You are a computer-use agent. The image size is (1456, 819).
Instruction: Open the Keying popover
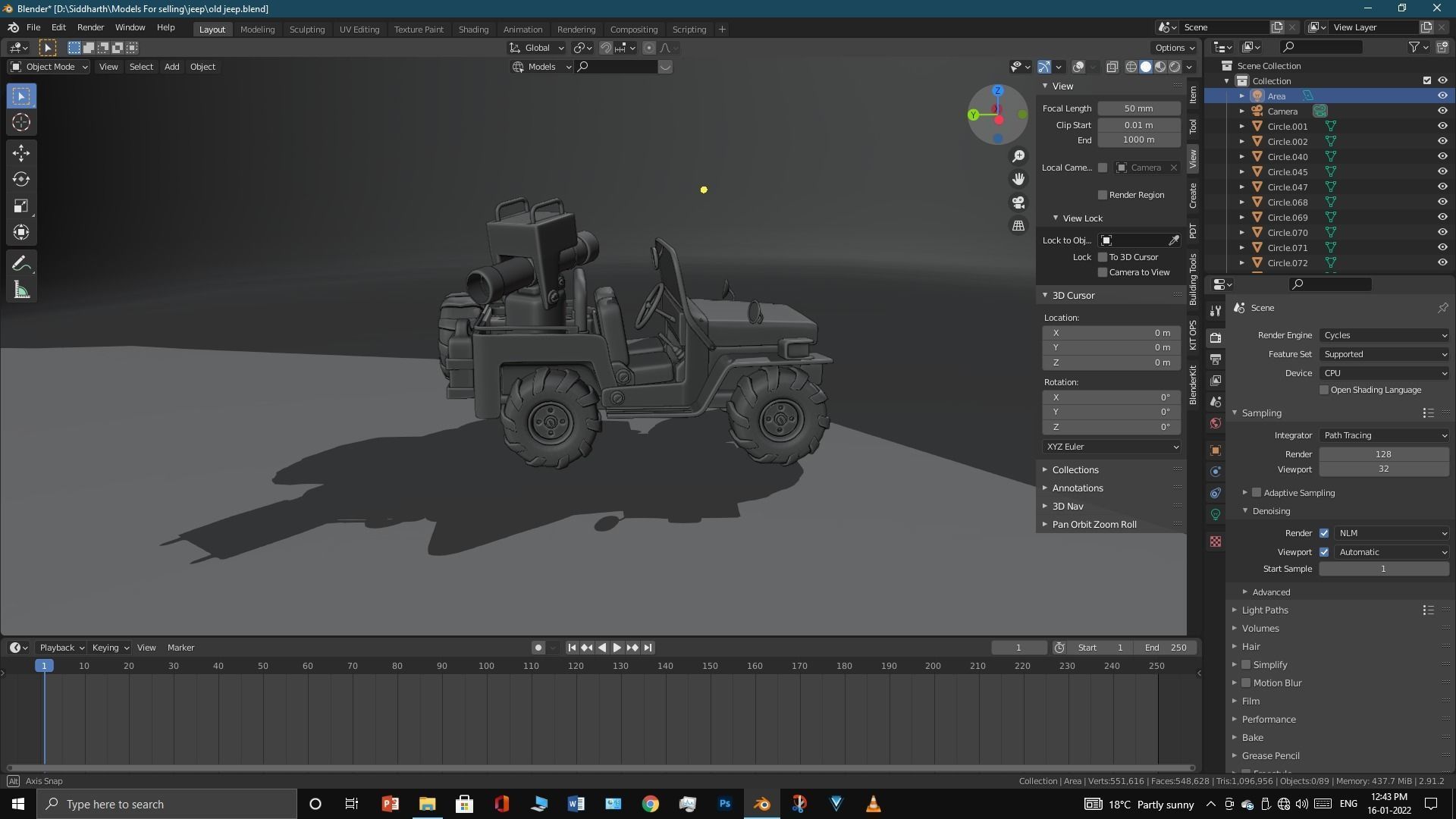(x=110, y=648)
